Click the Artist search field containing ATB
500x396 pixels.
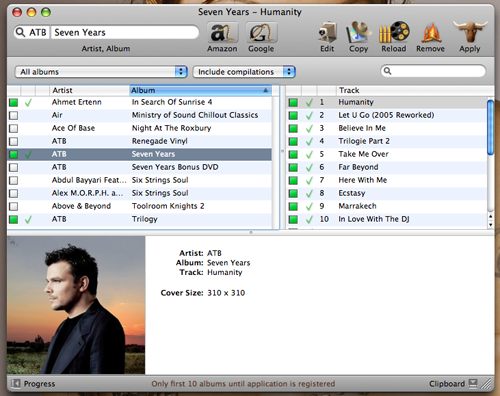tap(38, 32)
